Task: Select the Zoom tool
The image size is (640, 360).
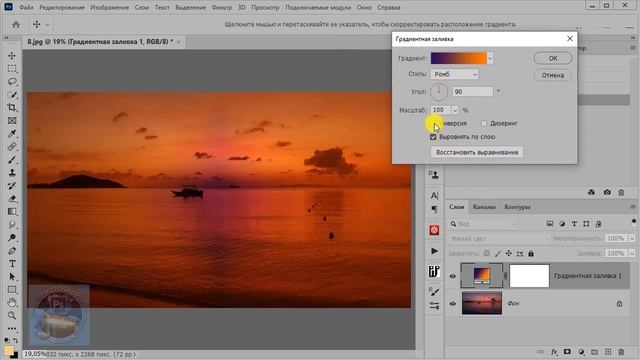Action: point(12,316)
